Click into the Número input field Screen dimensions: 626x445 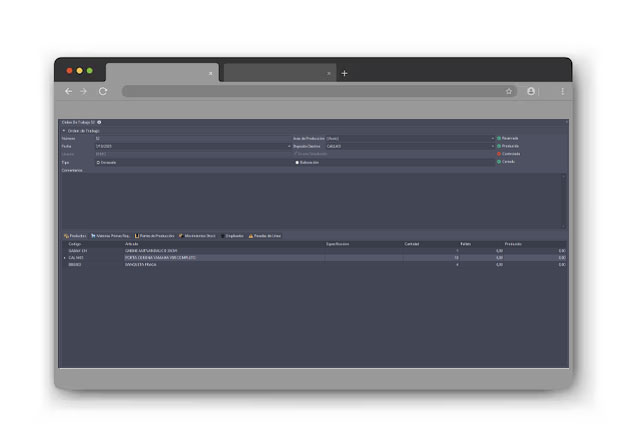[190, 138]
